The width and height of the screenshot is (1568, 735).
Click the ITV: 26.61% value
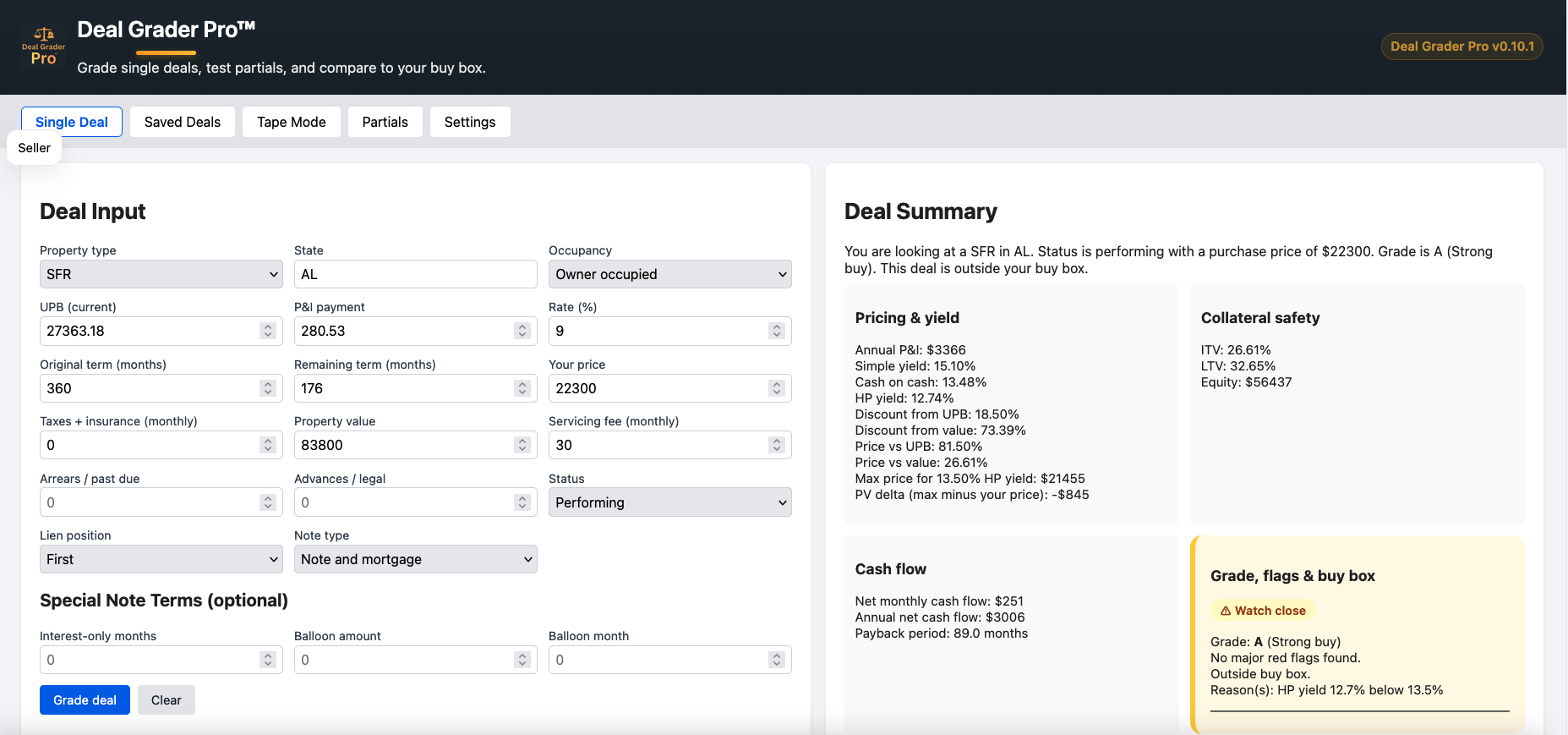pyautogui.click(x=1236, y=350)
